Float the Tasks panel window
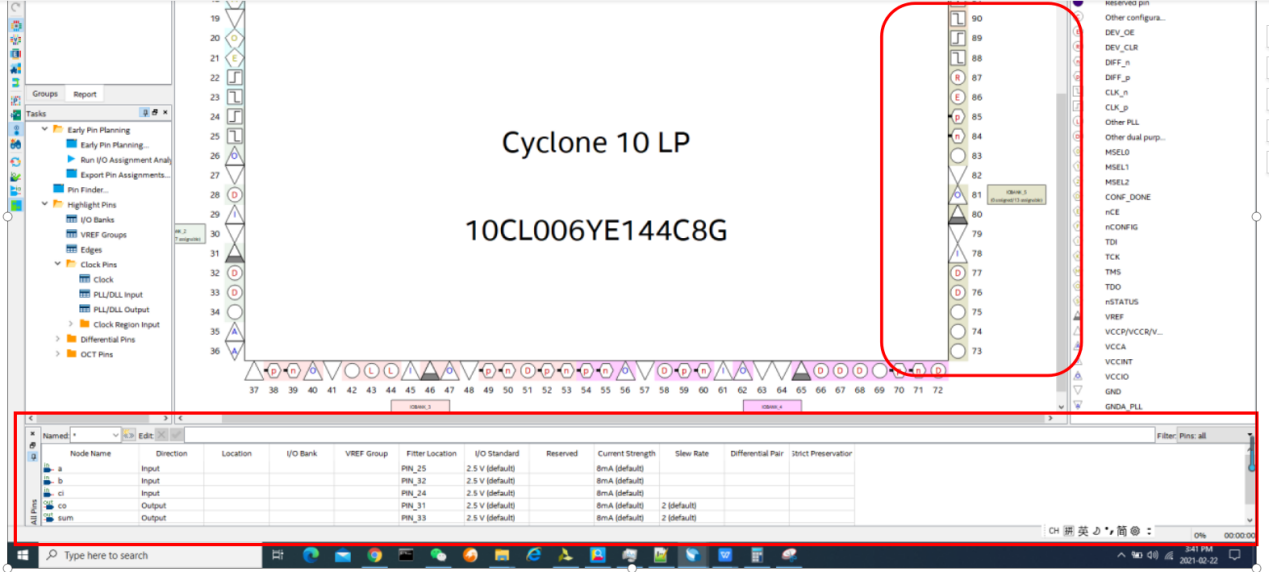 (155, 113)
